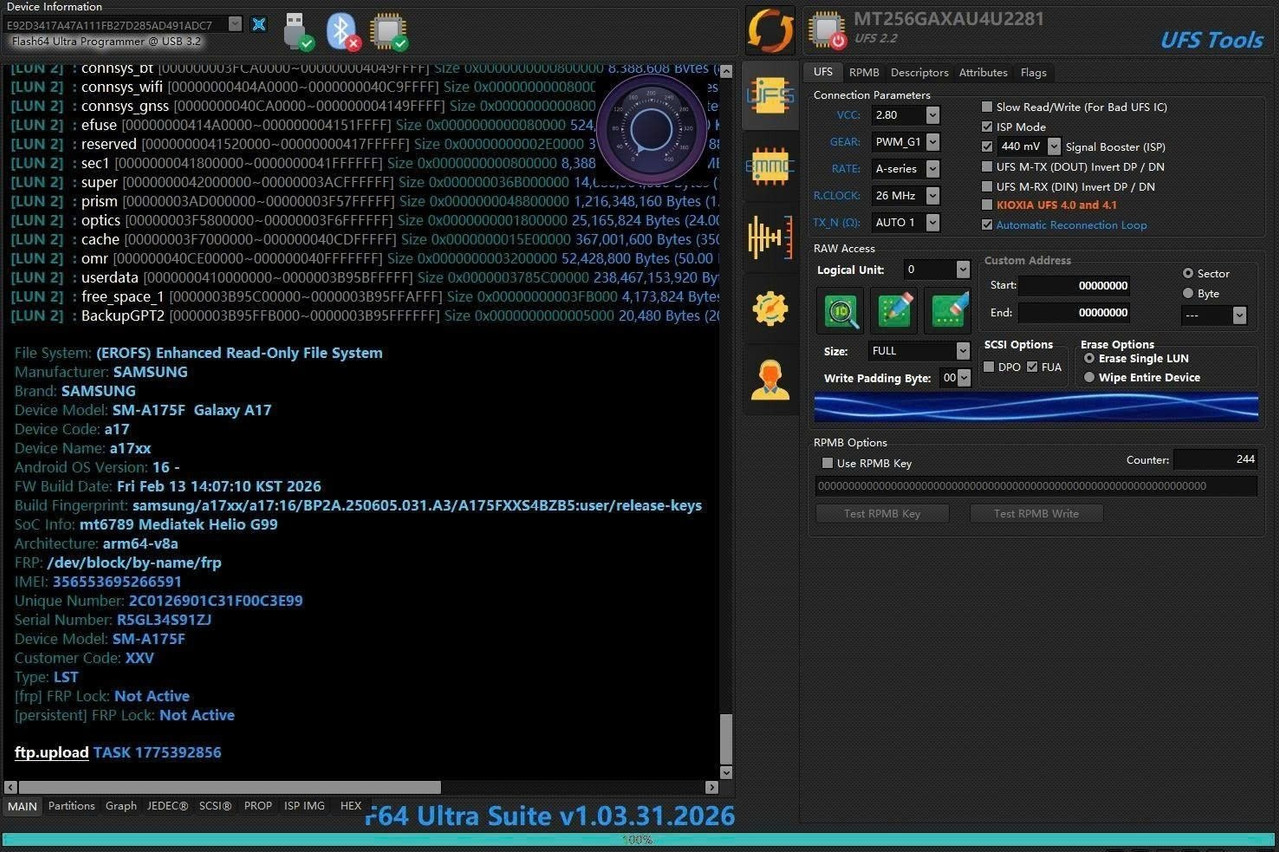Image resolution: width=1279 pixels, height=852 pixels.
Task: Open the PROP bottom tab
Action: pyautogui.click(x=258, y=806)
